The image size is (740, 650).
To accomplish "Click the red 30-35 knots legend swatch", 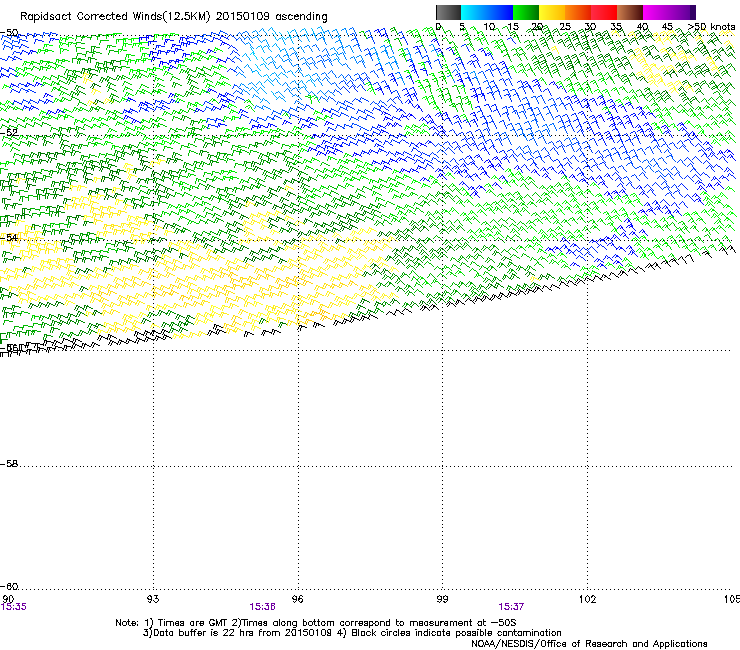I will (604, 12).
